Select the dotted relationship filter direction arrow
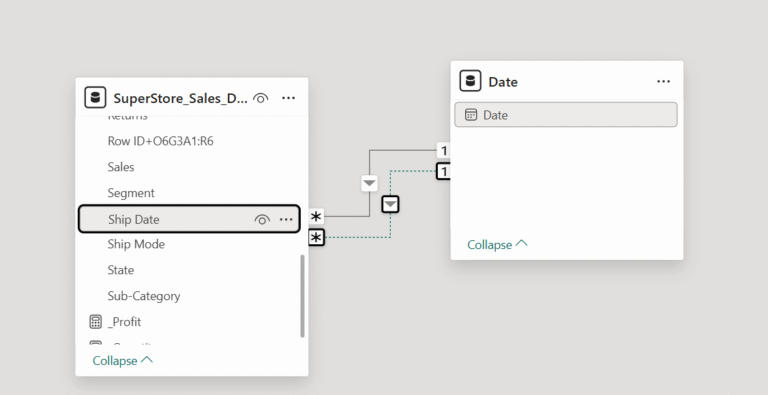This screenshot has width=768, height=395. coord(390,204)
